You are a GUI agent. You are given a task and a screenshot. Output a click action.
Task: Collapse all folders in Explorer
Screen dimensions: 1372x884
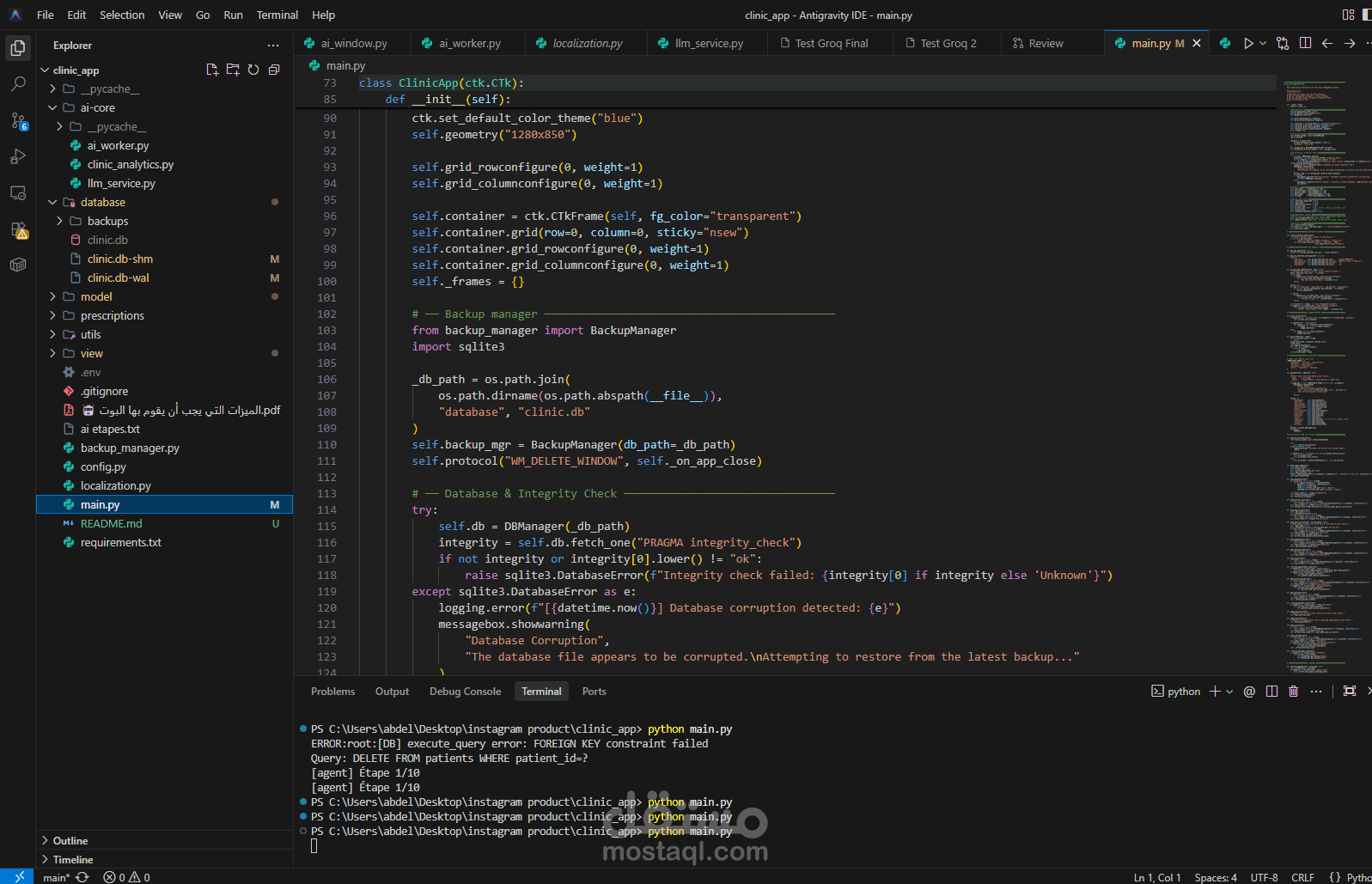274,70
